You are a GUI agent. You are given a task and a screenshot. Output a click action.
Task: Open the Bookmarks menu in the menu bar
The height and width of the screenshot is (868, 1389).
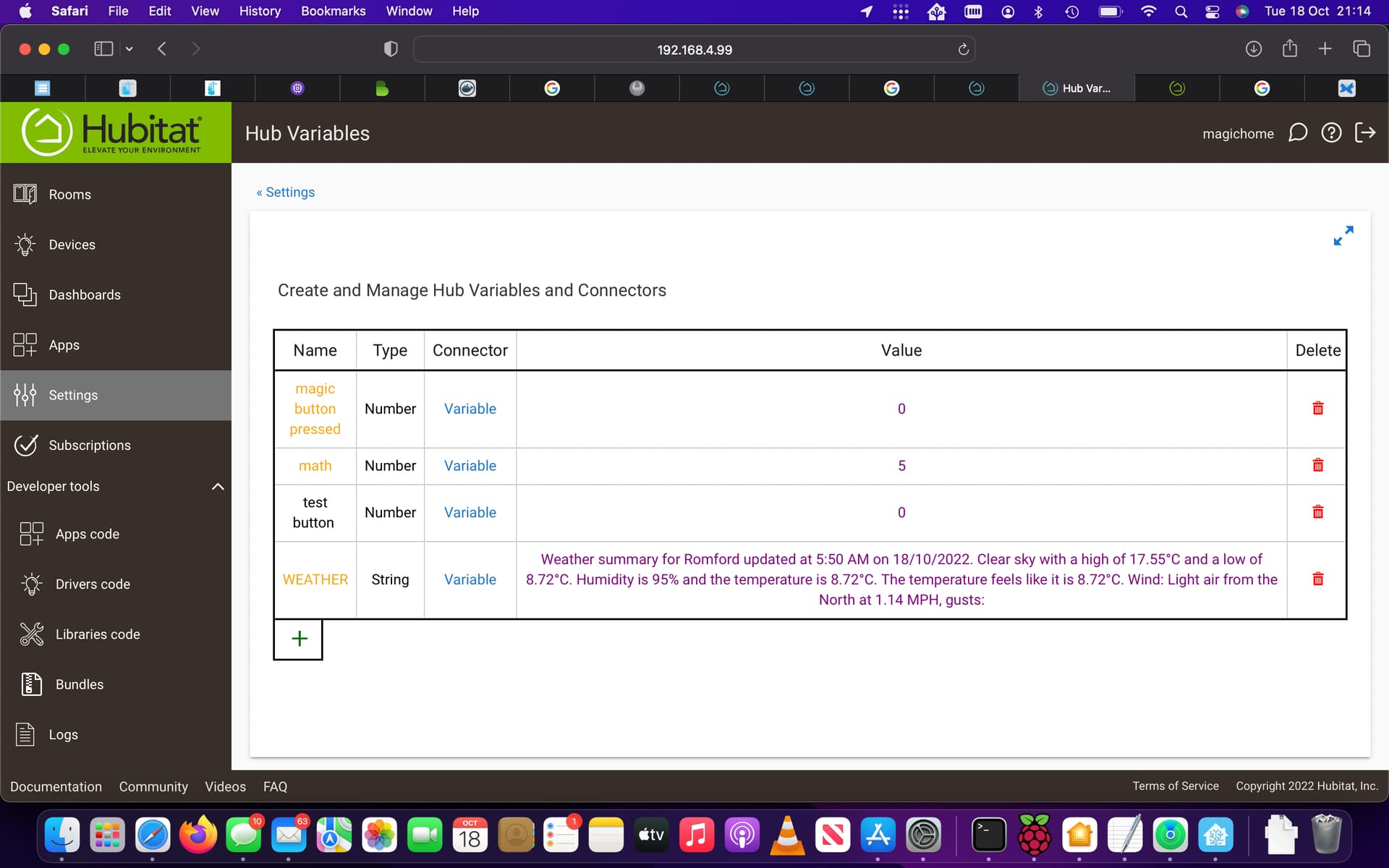[333, 11]
